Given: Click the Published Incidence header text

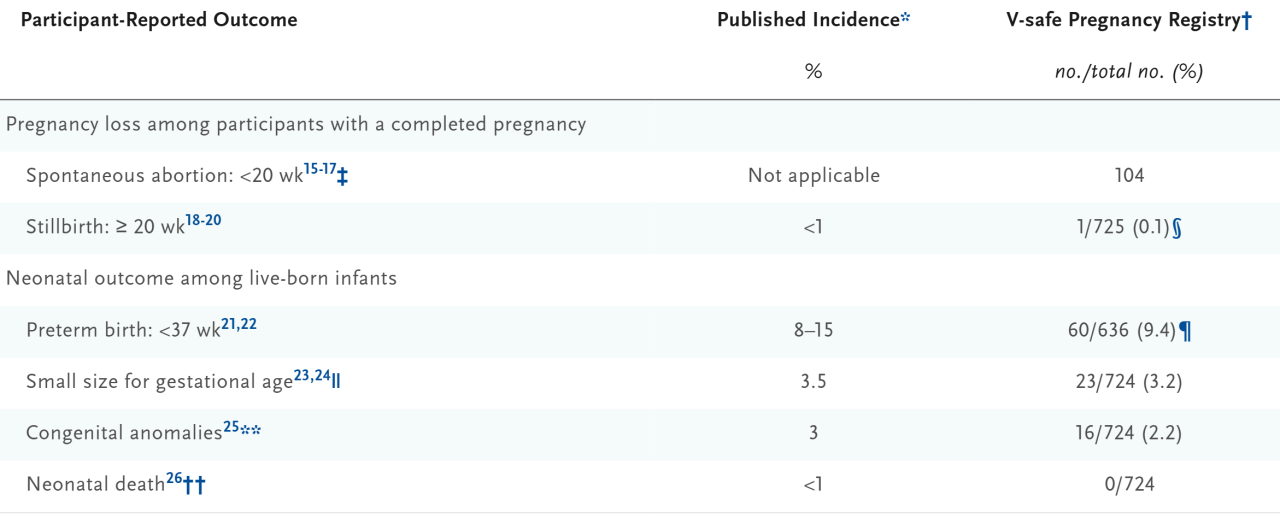Looking at the screenshot, I should tap(808, 20).
